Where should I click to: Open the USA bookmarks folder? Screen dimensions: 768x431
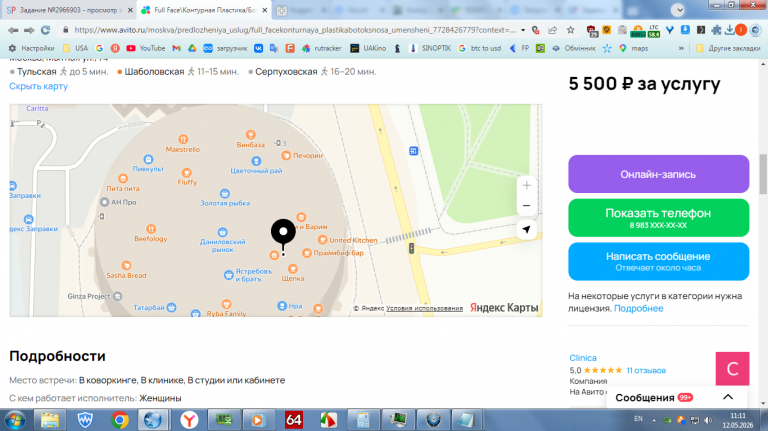coord(75,48)
